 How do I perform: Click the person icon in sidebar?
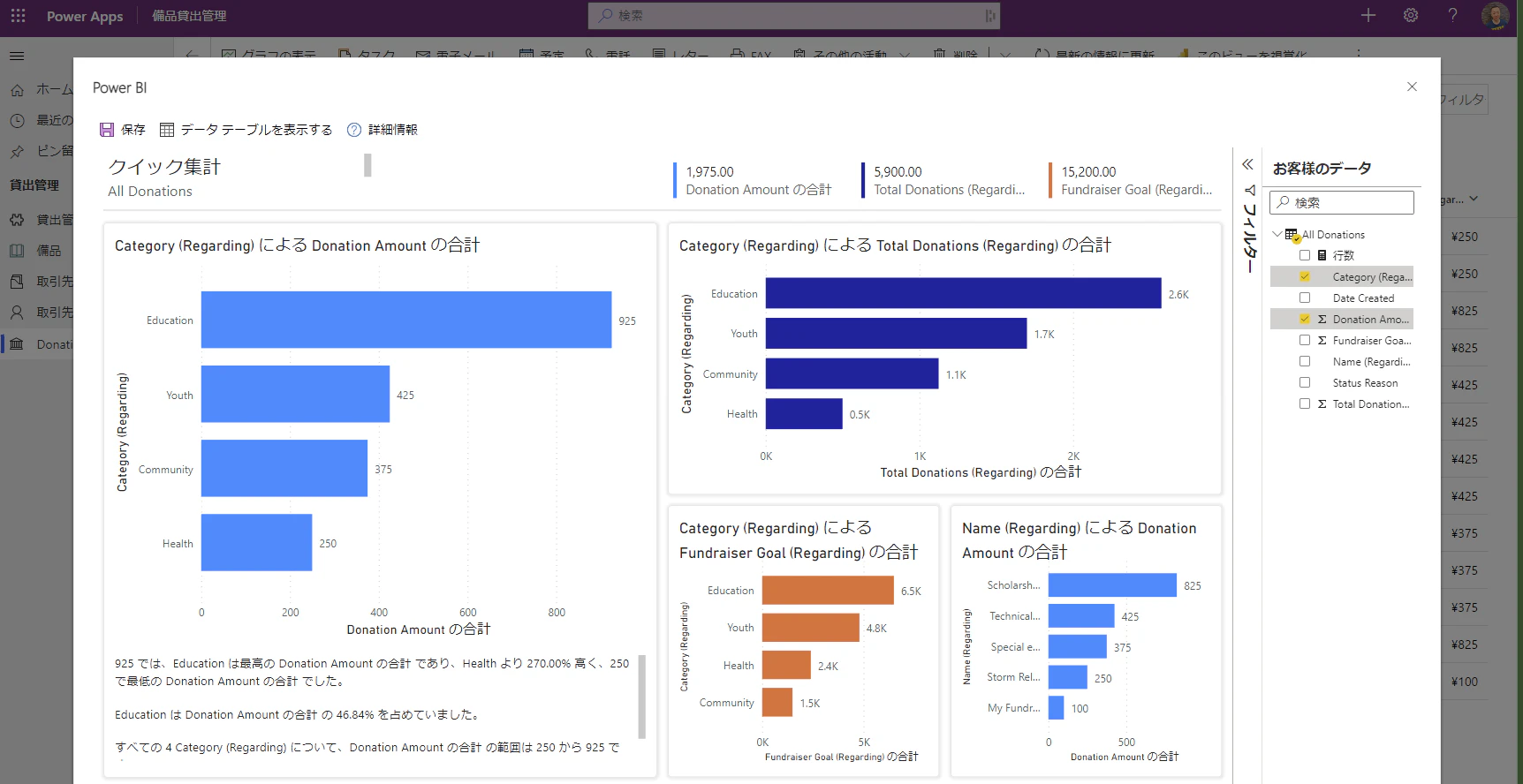click(x=17, y=313)
